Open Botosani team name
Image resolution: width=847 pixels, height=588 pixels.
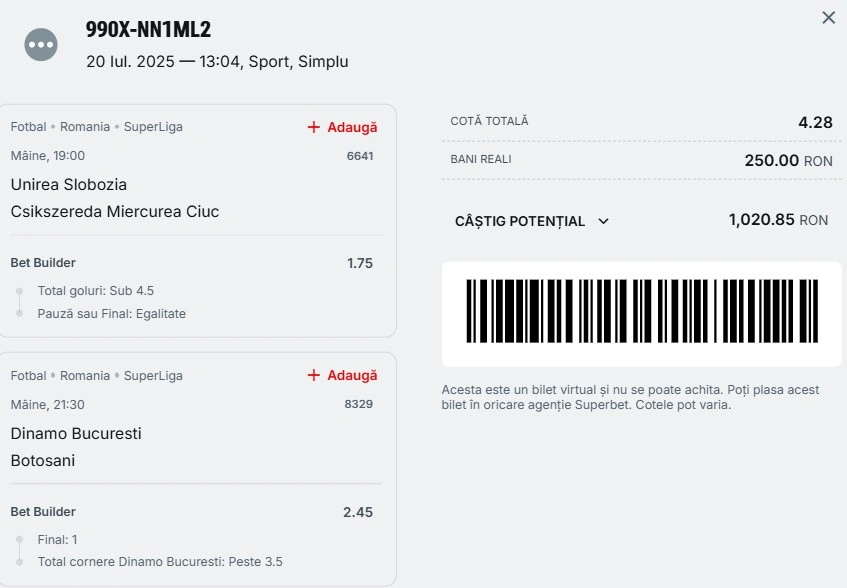(43, 461)
